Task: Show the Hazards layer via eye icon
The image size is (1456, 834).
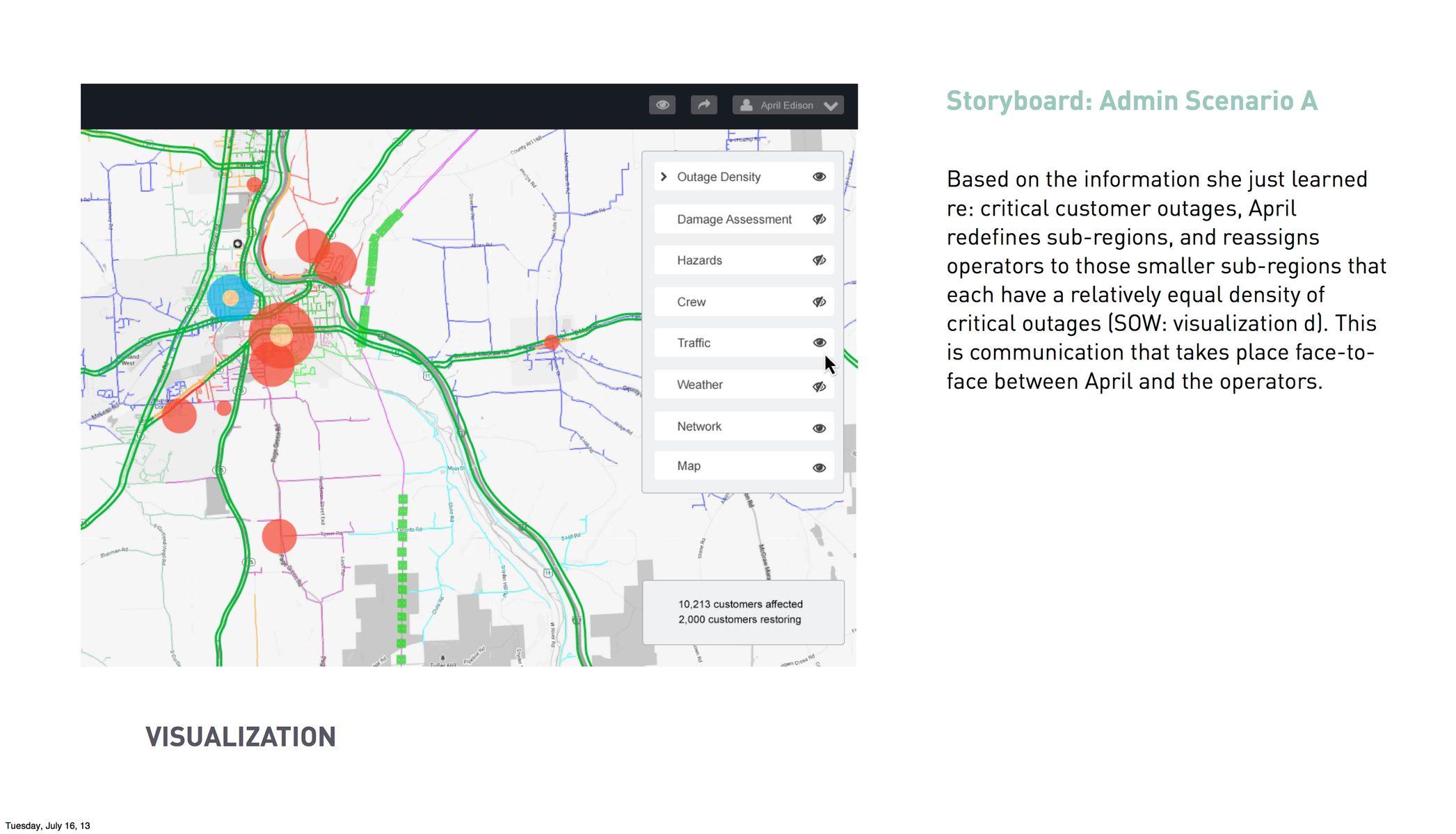Action: pyautogui.click(x=819, y=260)
